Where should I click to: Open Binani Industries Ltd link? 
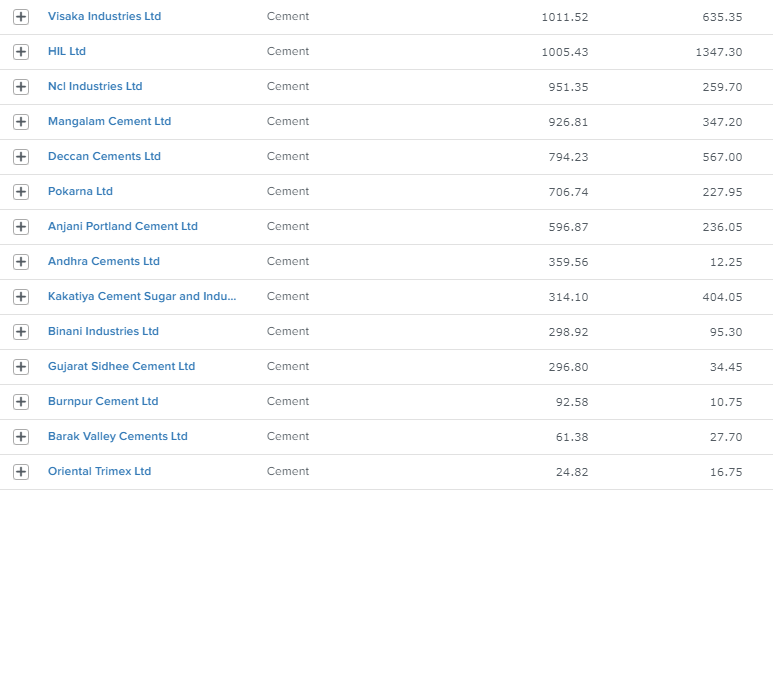click(x=103, y=331)
